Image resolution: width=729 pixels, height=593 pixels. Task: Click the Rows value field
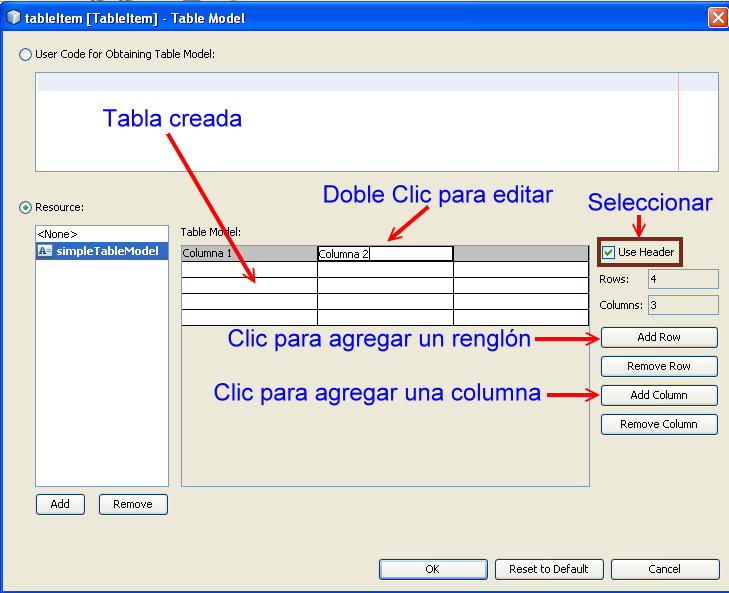[x=683, y=280]
